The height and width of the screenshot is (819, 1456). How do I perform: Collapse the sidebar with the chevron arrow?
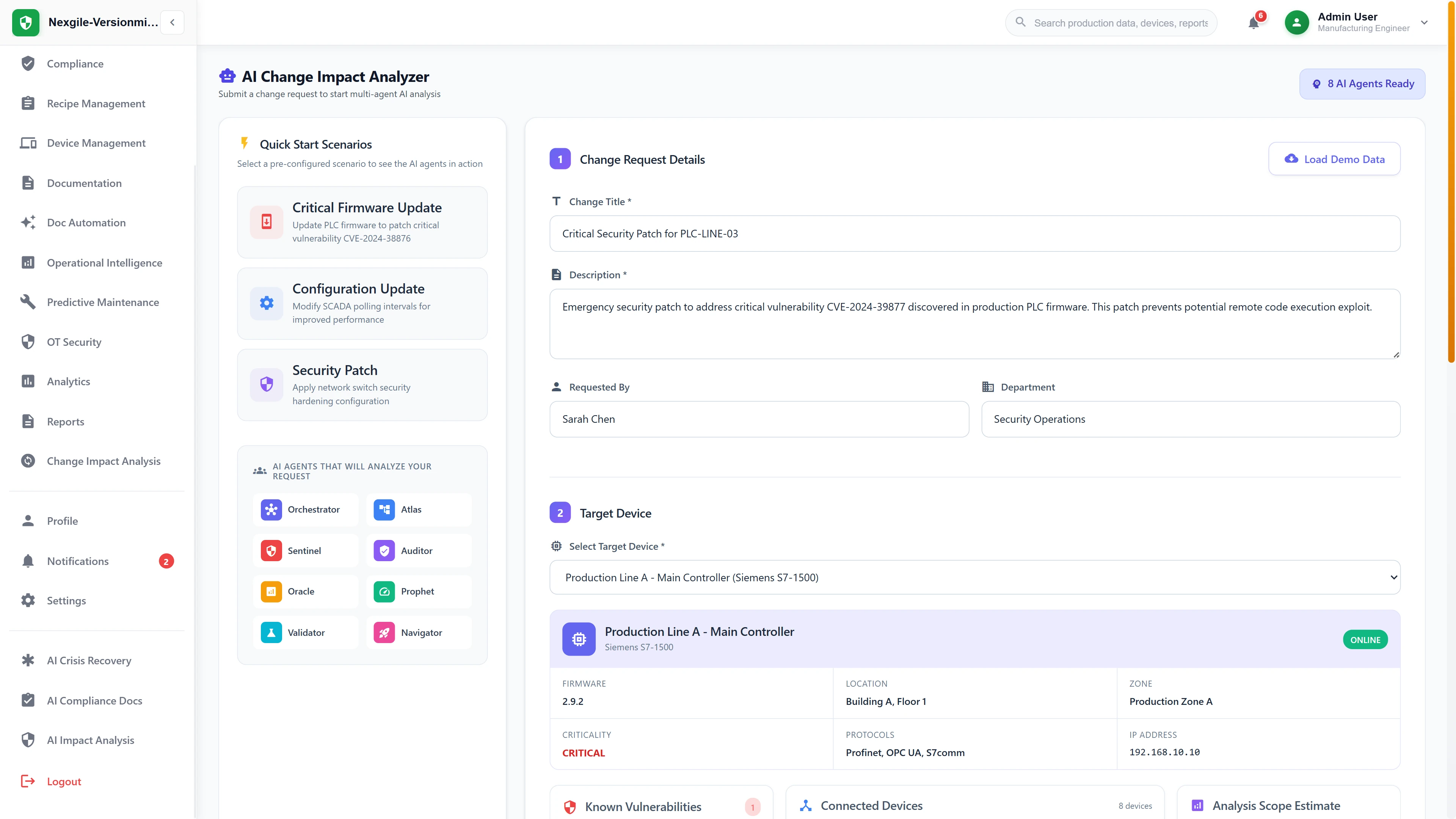point(172,22)
